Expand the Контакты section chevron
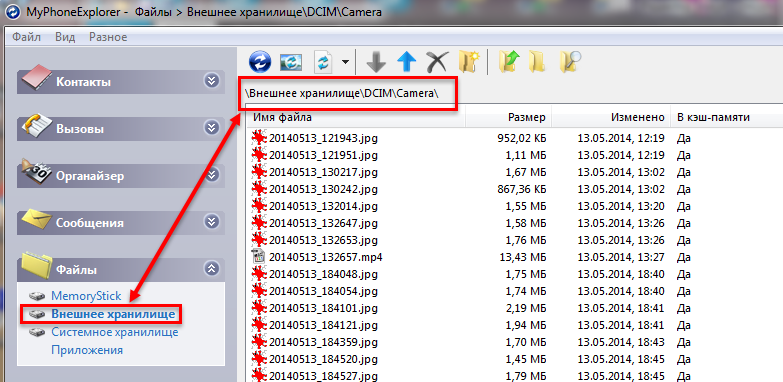The image size is (783, 382). [x=212, y=81]
